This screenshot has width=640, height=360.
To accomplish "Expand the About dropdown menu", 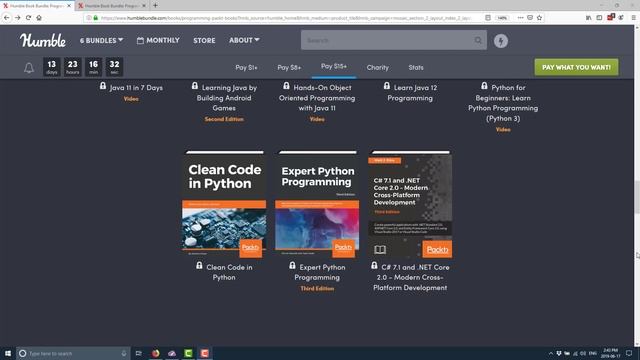I will pos(244,40).
